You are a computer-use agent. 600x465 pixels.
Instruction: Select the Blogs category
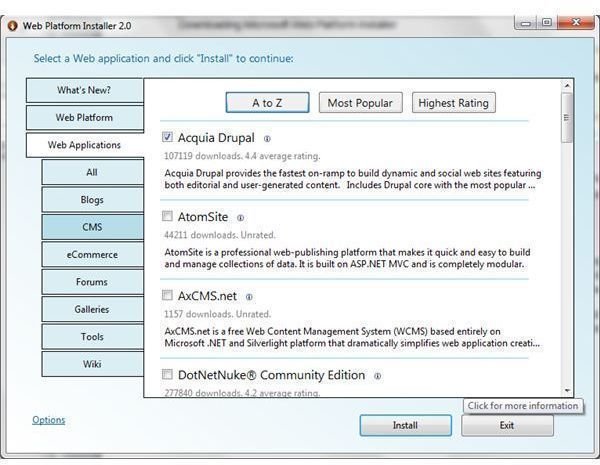92,200
